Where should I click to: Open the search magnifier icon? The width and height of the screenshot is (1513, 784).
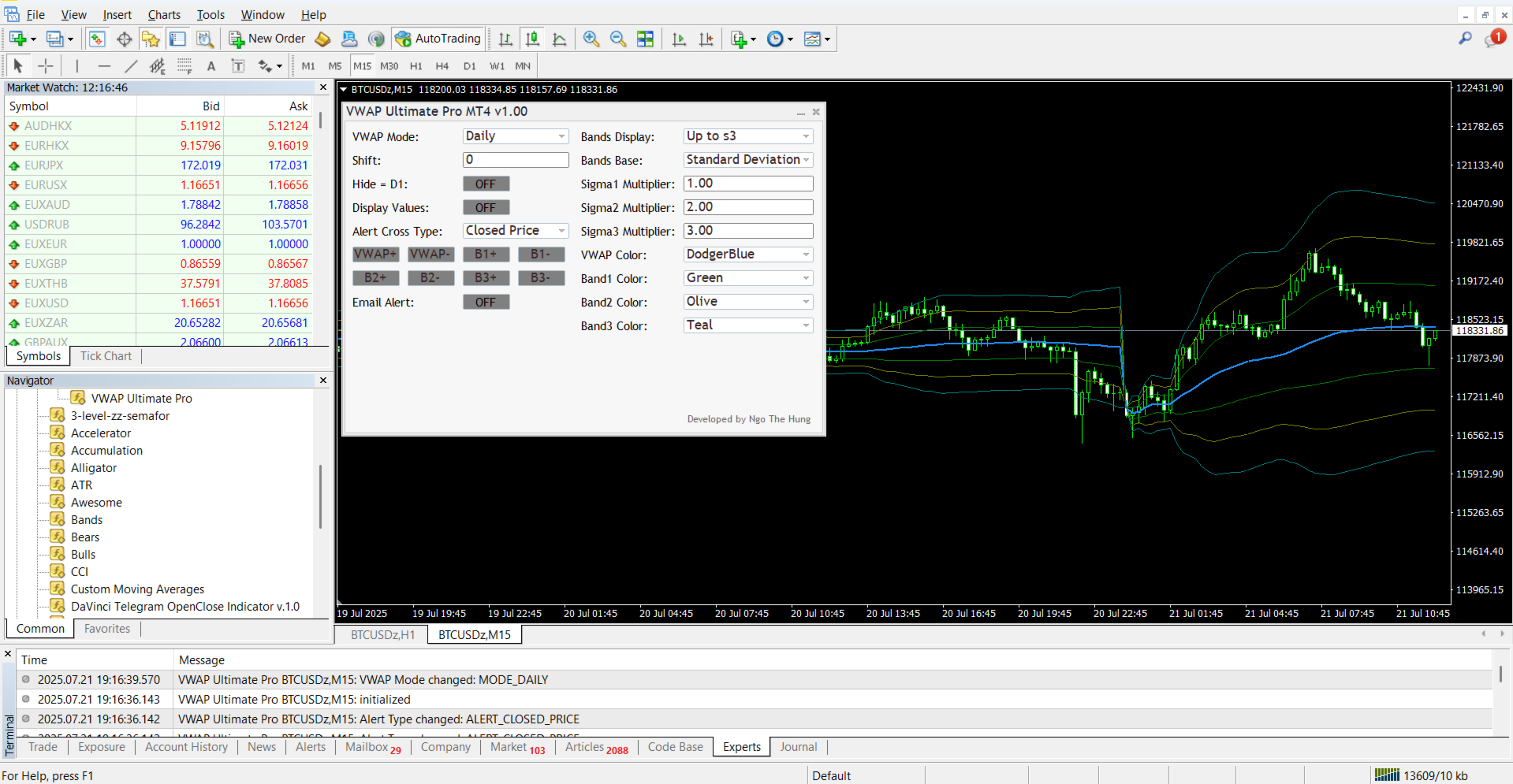point(1465,38)
